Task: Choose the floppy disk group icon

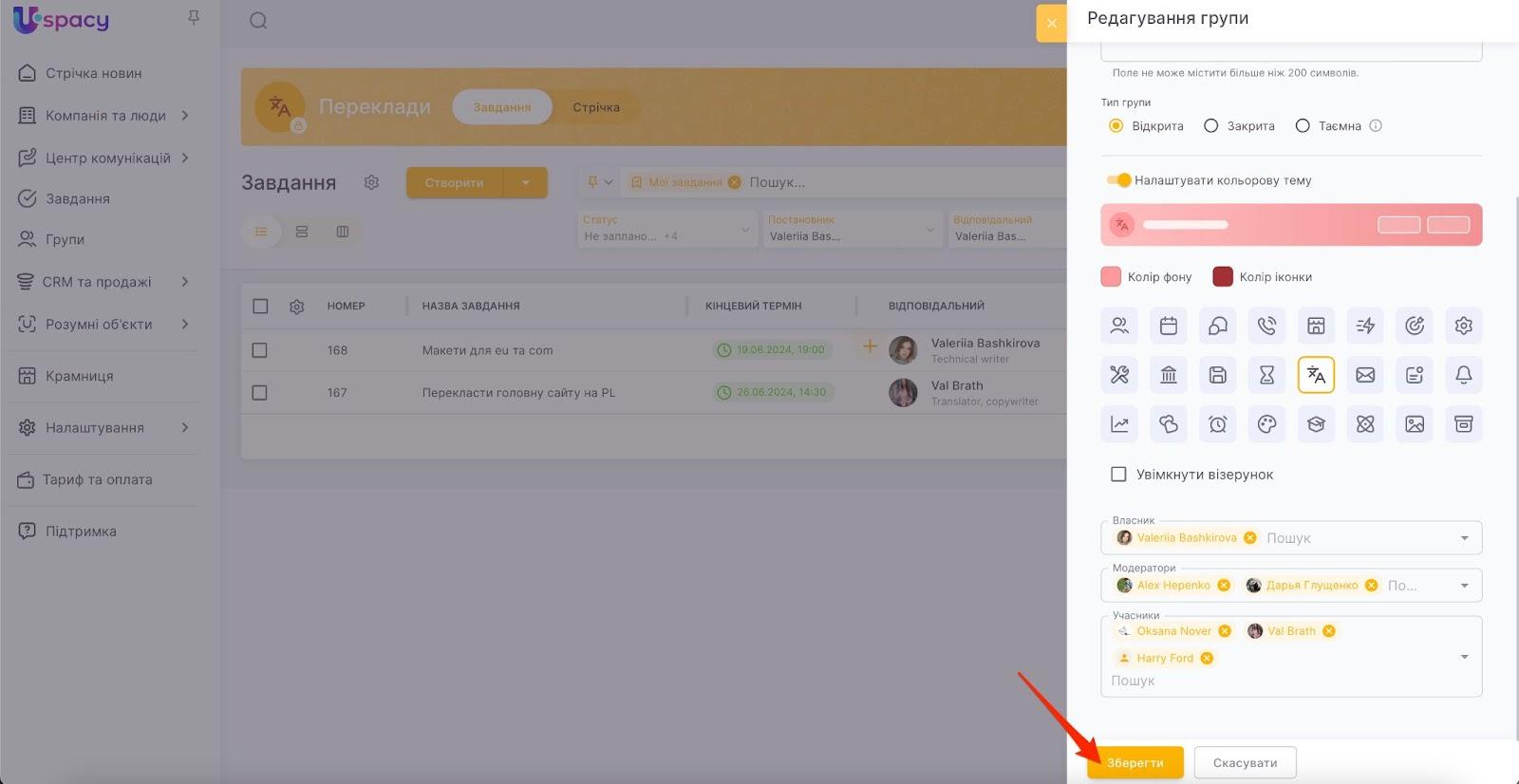Action: coord(1218,375)
